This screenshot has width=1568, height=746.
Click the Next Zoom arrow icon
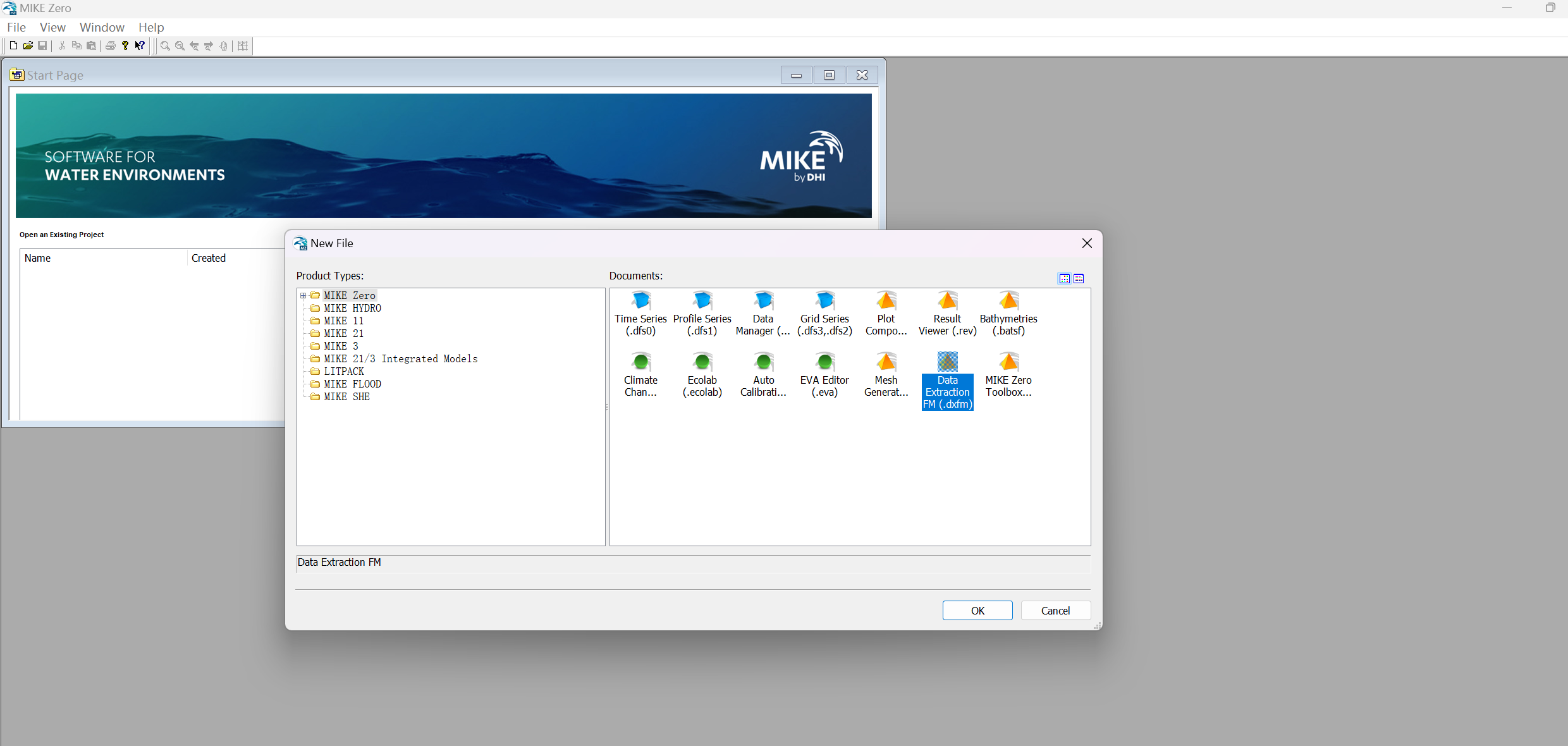[x=209, y=46]
